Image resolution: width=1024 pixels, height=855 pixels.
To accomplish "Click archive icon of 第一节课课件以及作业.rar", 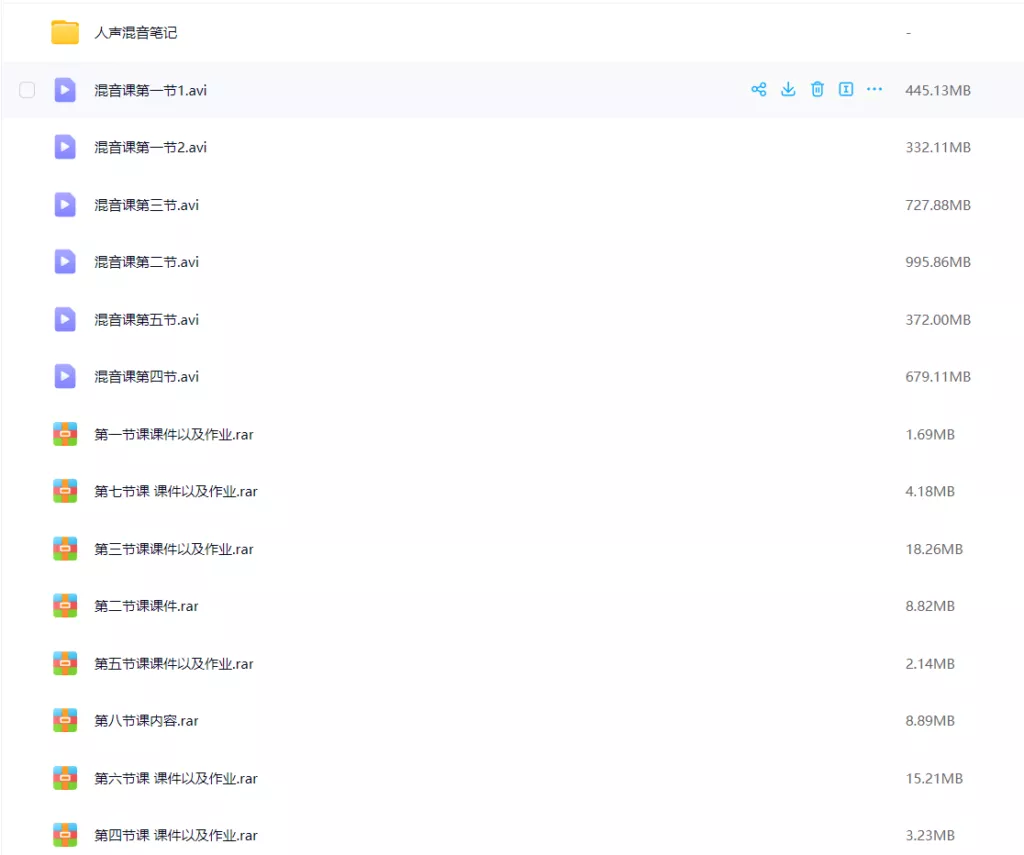I will (65, 434).
